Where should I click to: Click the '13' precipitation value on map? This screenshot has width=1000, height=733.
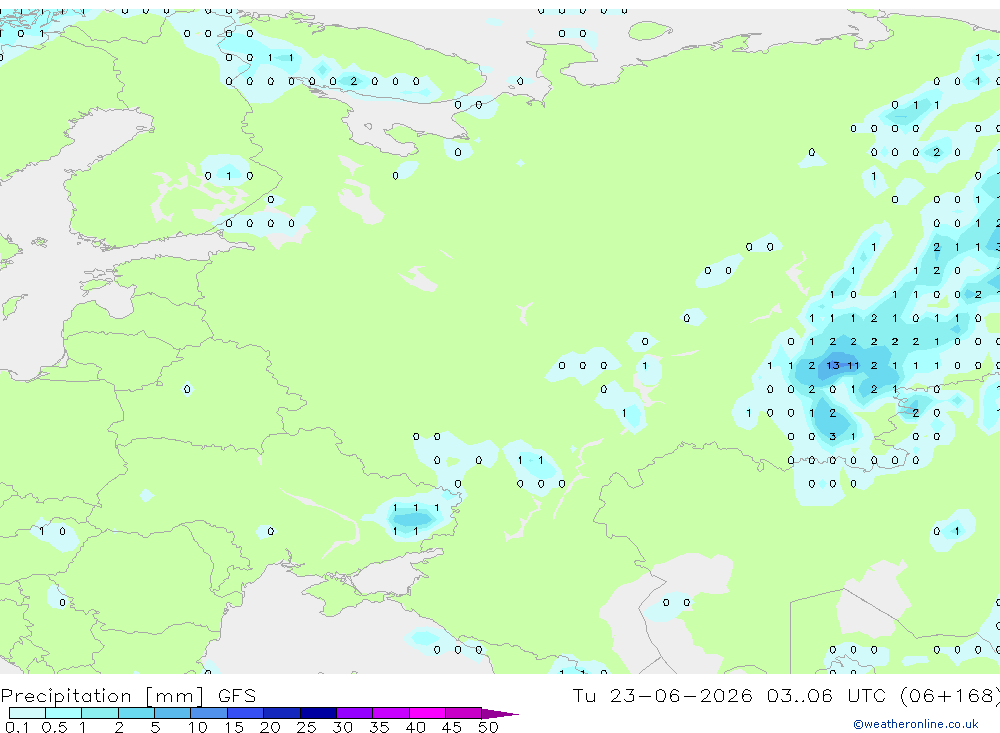point(833,366)
